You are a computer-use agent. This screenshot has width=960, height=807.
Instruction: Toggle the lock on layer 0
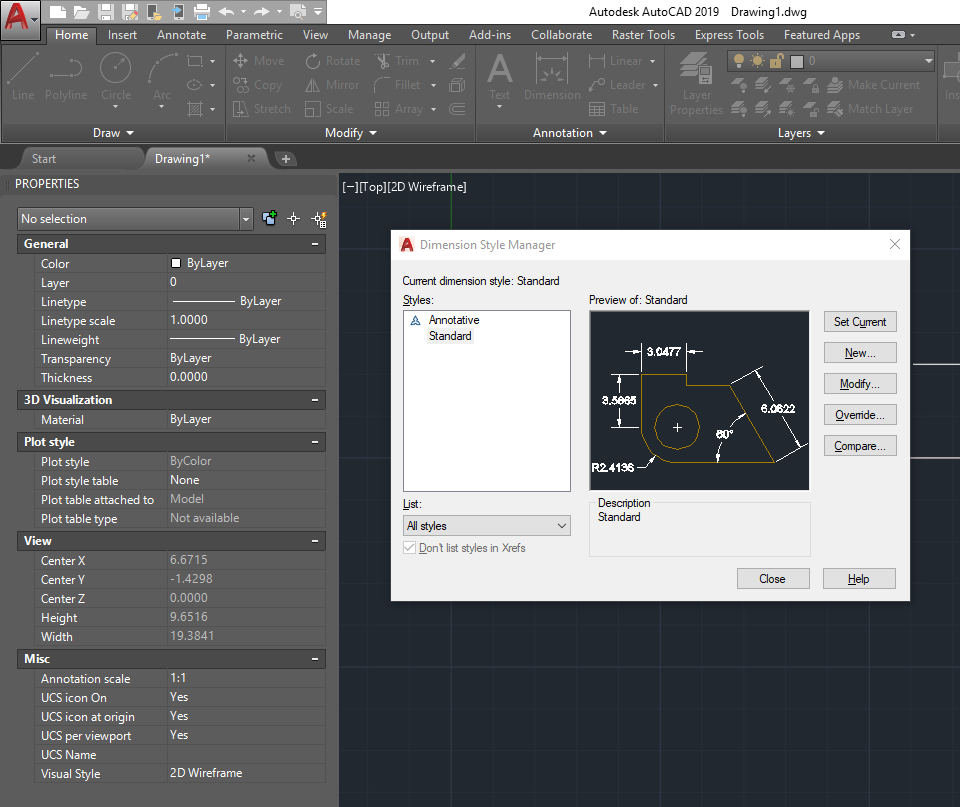(778, 61)
